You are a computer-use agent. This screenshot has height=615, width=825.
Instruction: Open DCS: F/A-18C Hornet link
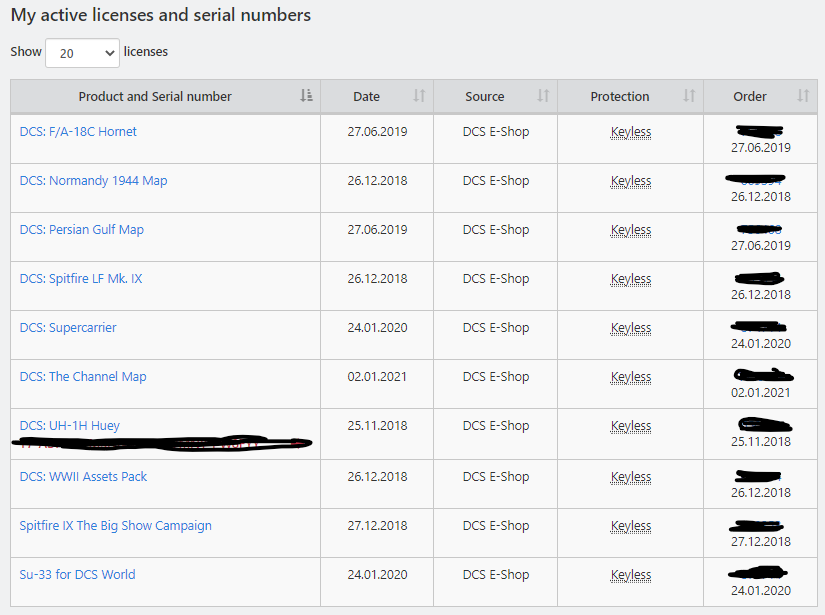click(x=78, y=132)
